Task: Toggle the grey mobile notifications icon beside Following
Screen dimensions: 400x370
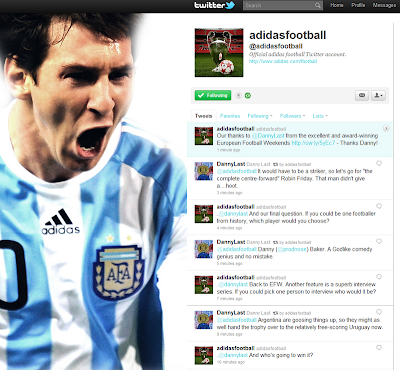Action: 238,95
